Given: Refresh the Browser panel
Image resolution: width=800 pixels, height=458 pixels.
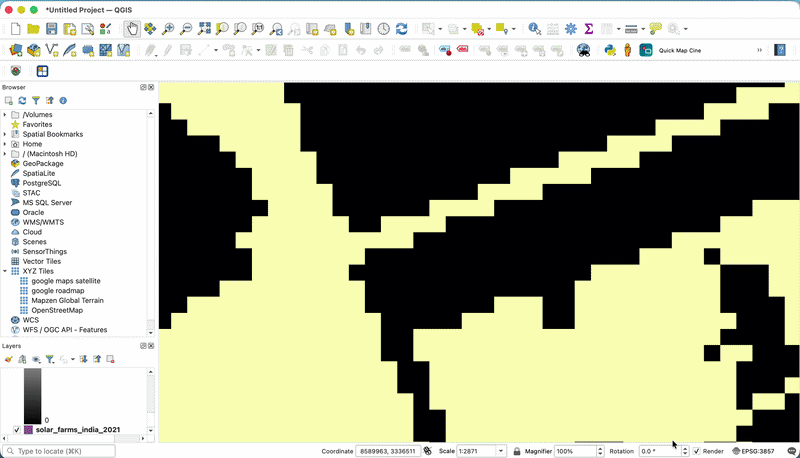Looking at the screenshot, I should (x=22, y=100).
